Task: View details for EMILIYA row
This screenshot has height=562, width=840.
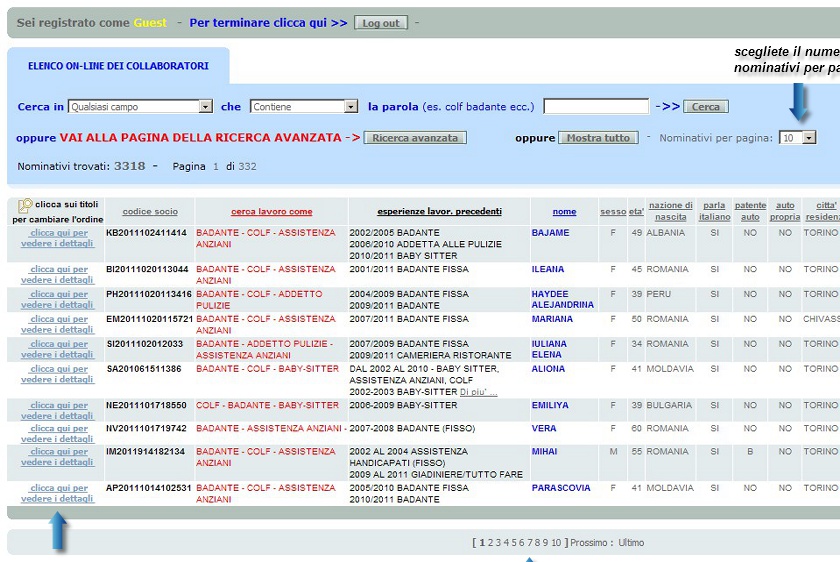Action: (x=58, y=410)
